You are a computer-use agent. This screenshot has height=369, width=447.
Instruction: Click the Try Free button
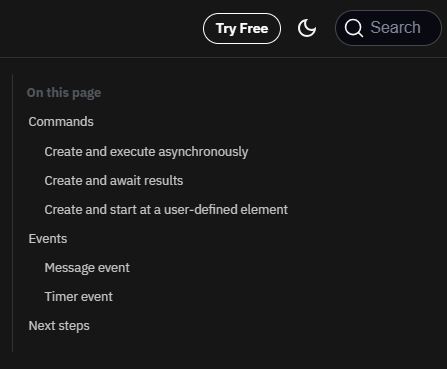[x=242, y=29]
